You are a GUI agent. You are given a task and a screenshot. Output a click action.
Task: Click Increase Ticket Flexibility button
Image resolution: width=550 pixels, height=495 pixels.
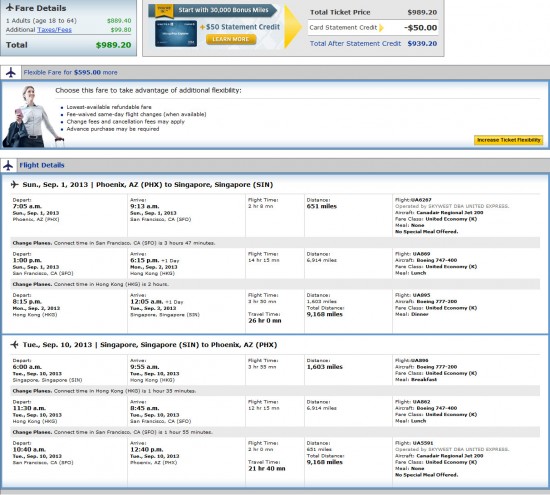pos(508,140)
